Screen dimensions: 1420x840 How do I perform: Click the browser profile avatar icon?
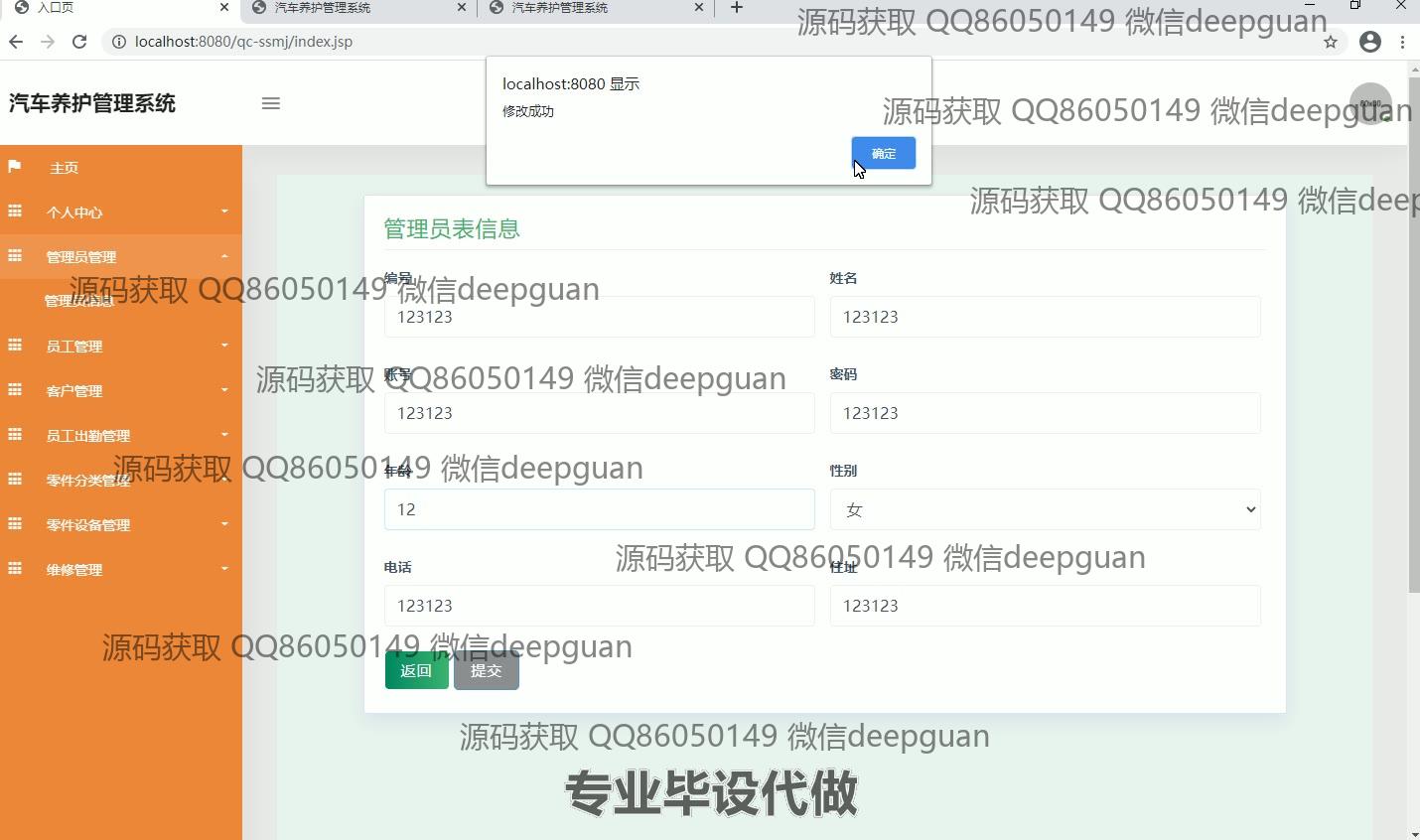[x=1370, y=42]
